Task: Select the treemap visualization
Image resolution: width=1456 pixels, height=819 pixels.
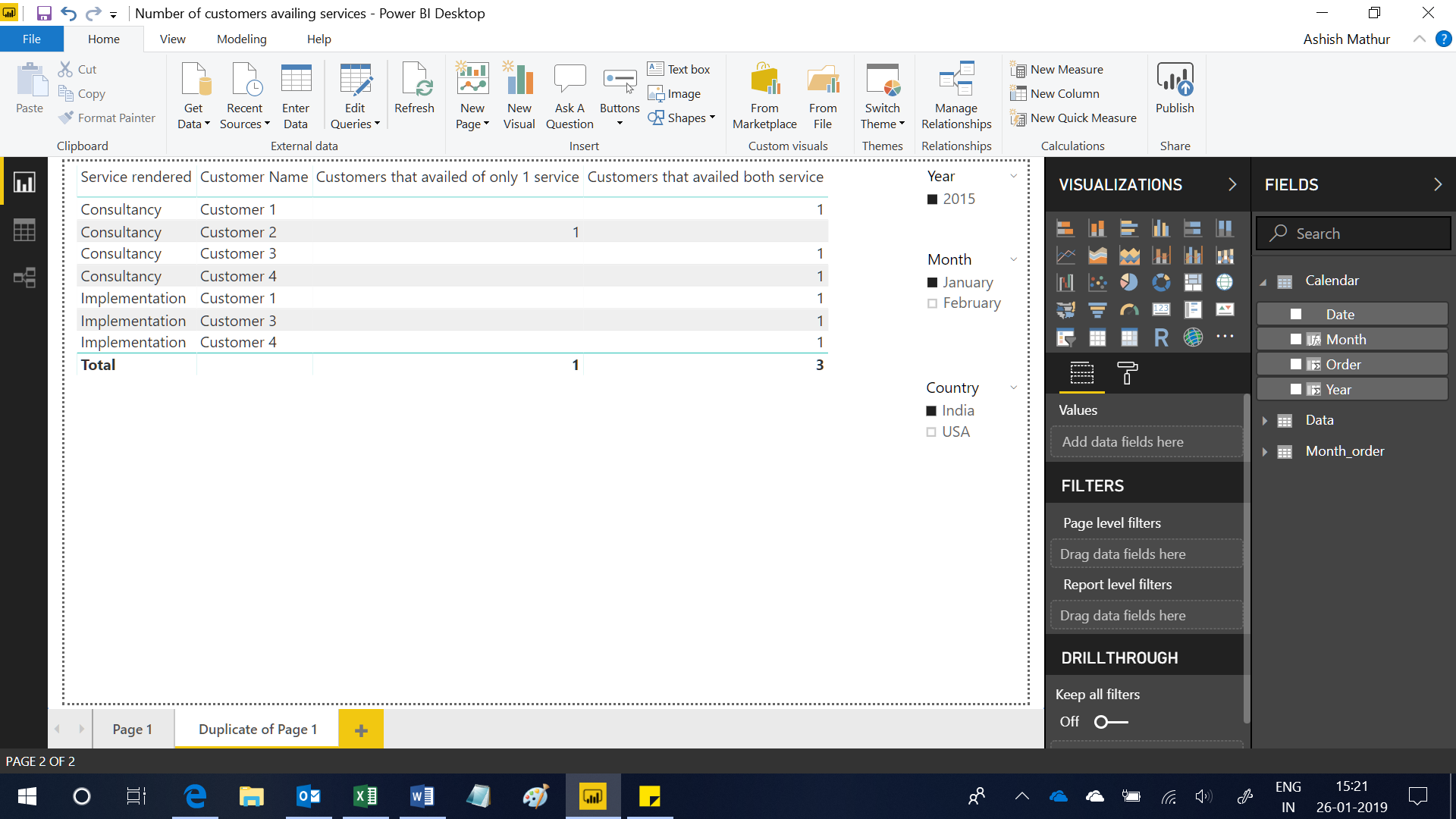Action: pos(1193,283)
